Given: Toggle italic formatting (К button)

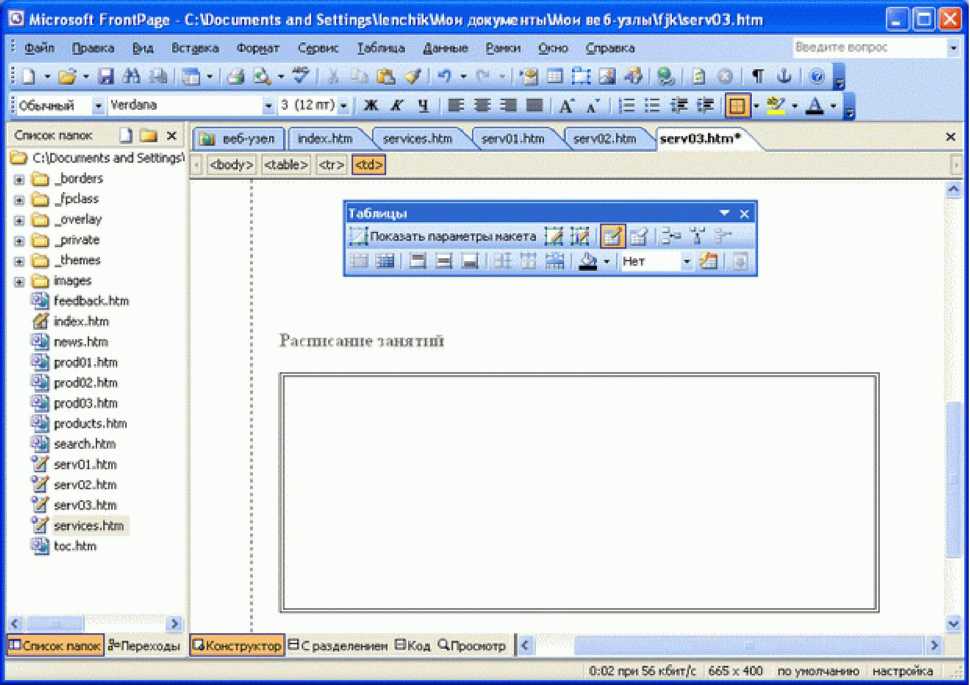Looking at the screenshot, I should tap(397, 106).
